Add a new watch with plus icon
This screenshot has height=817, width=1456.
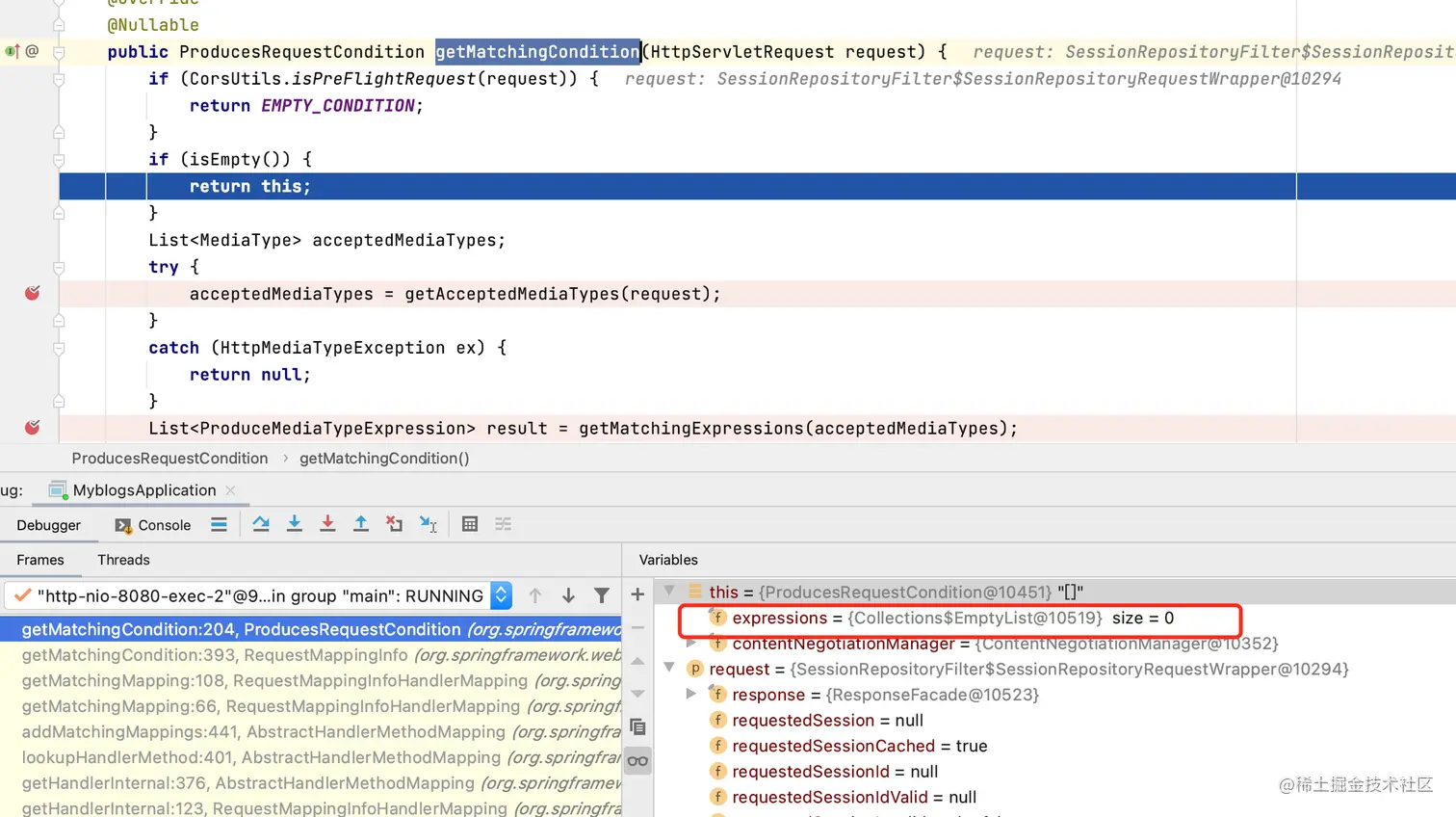click(x=637, y=594)
